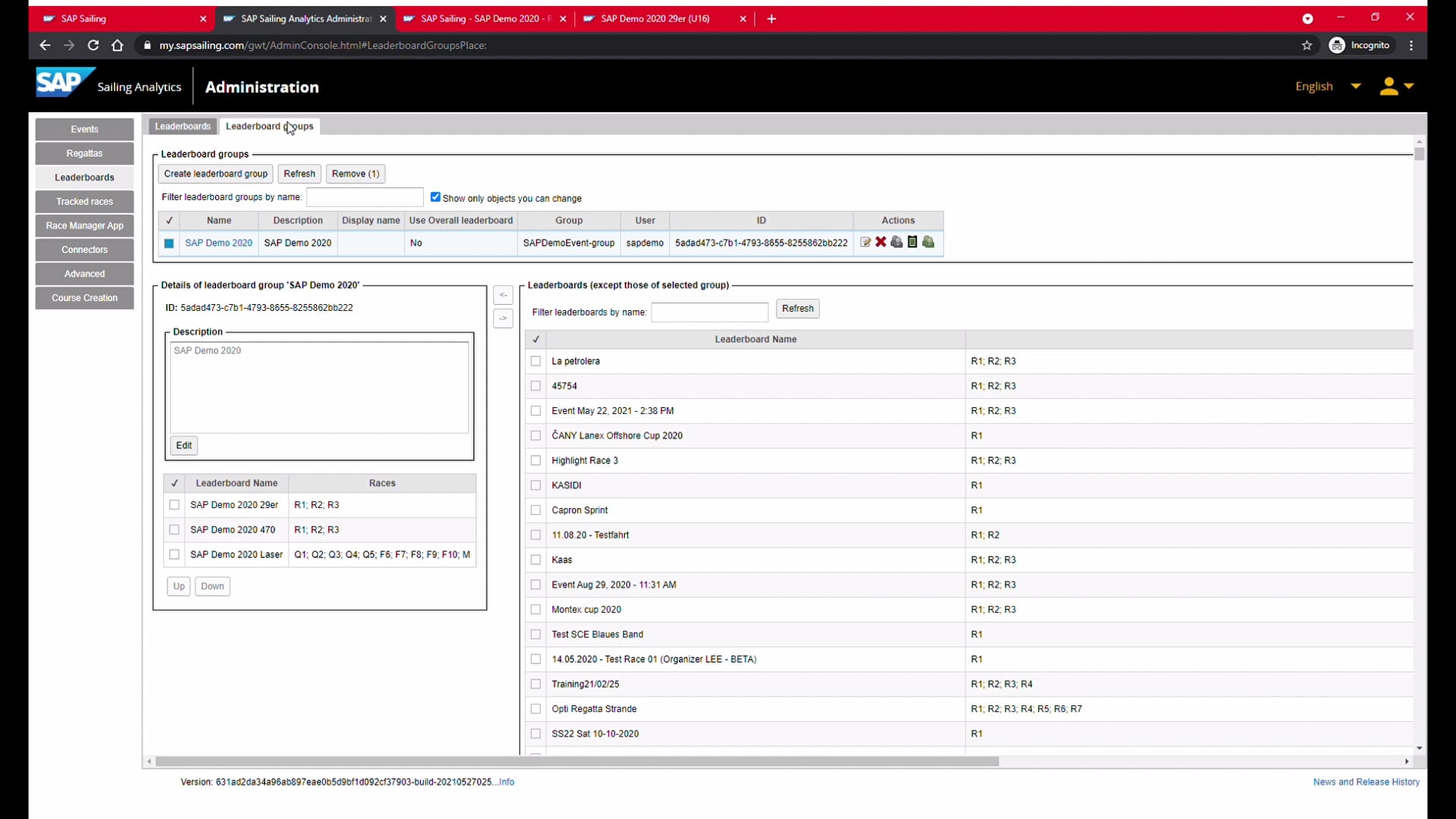
Task: Click the red X delete icon in Actions
Action: (x=880, y=242)
